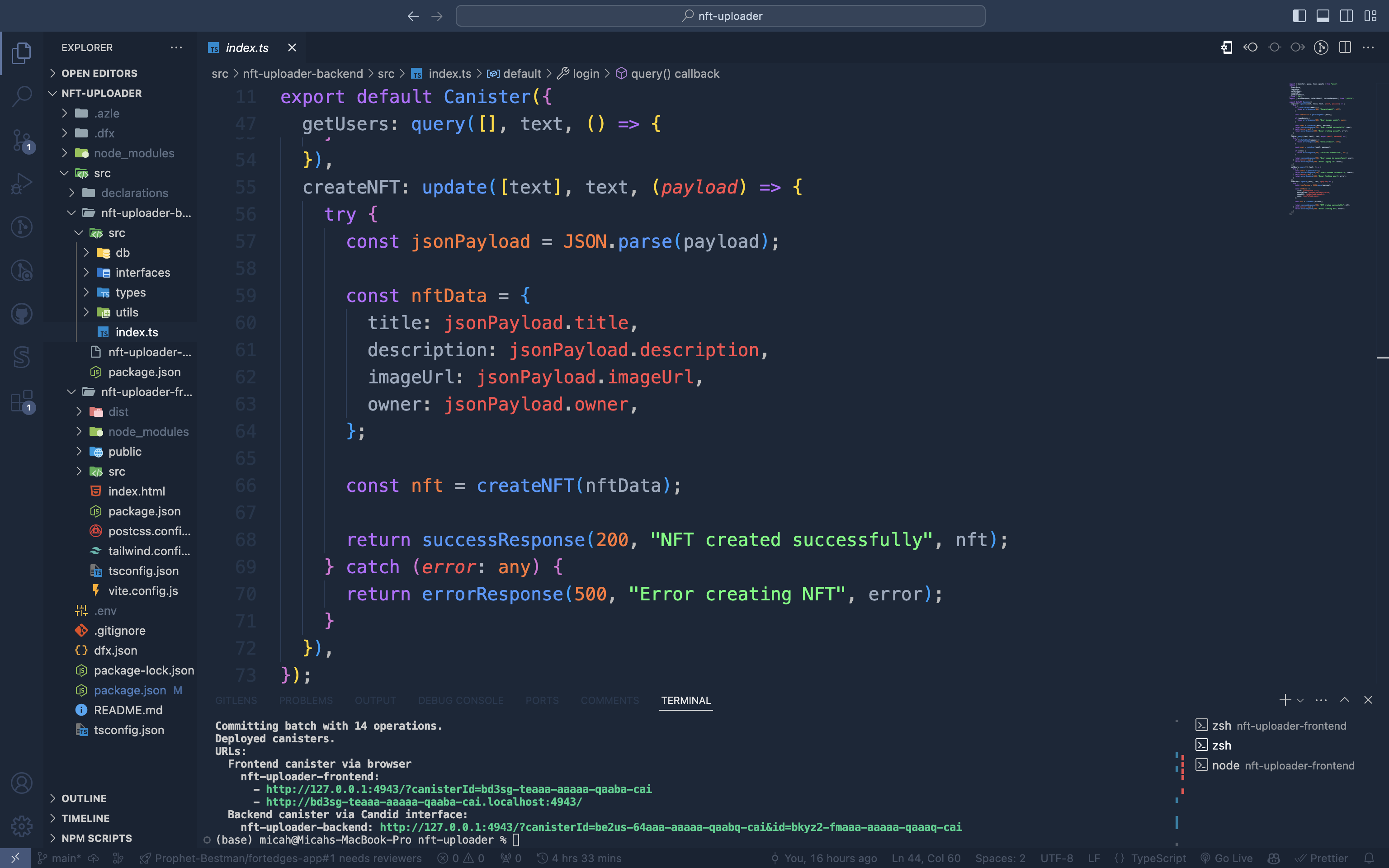This screenshot has width=1389, height=868.
Task: Open the Source Control view
Action: [x=21, y=140]
